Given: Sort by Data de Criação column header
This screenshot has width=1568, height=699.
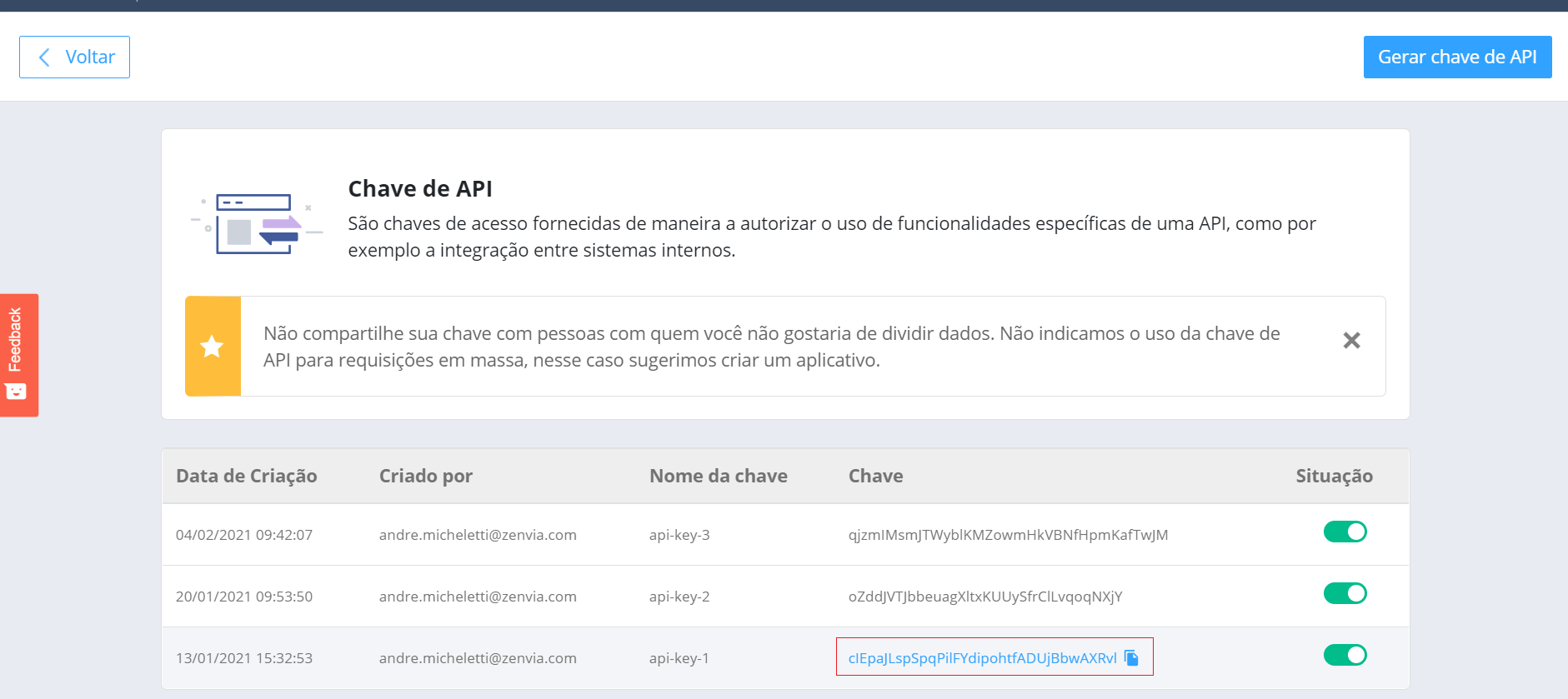Looking at the screenshot, I should click(x=247, y=476).
